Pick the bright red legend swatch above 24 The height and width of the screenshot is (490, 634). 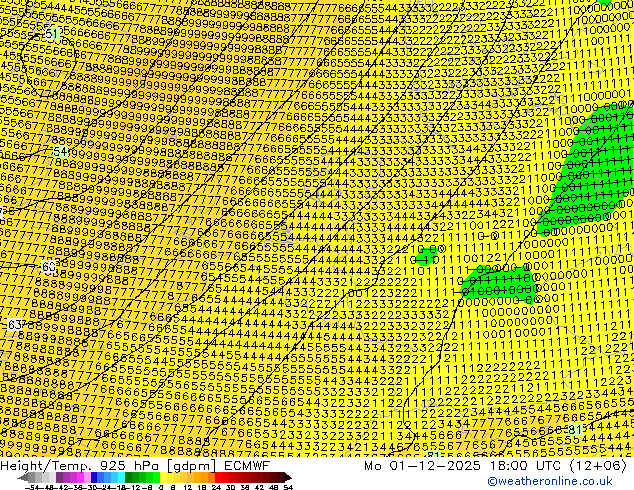(218, 477)
